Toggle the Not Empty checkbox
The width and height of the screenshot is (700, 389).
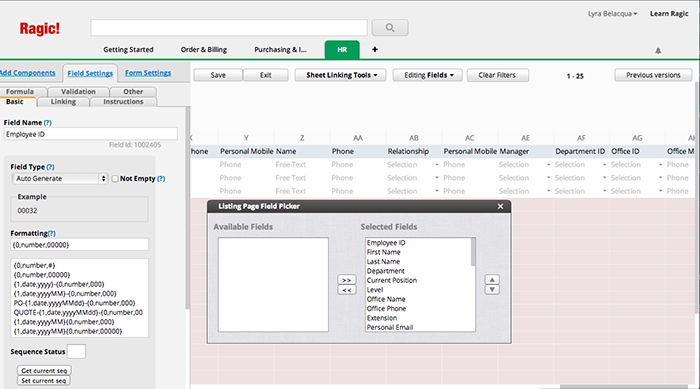pos(115,179)
